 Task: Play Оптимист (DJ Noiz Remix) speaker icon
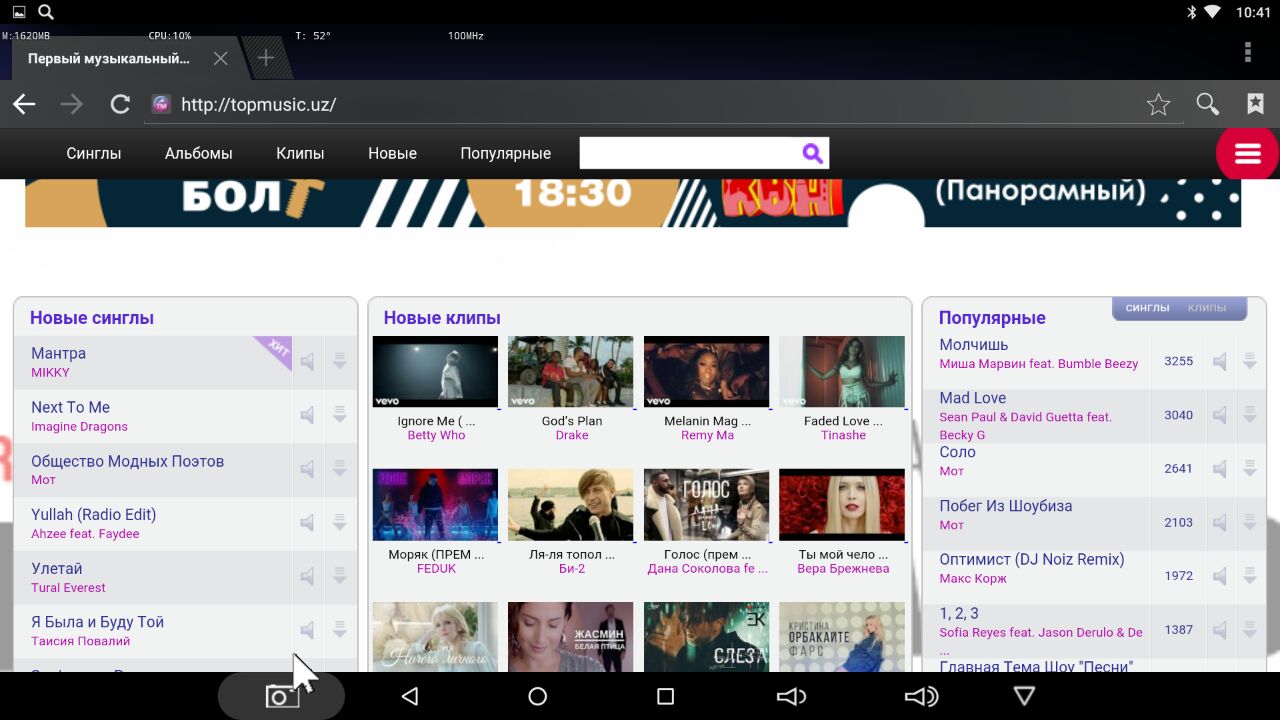[x=1219, y=576]
